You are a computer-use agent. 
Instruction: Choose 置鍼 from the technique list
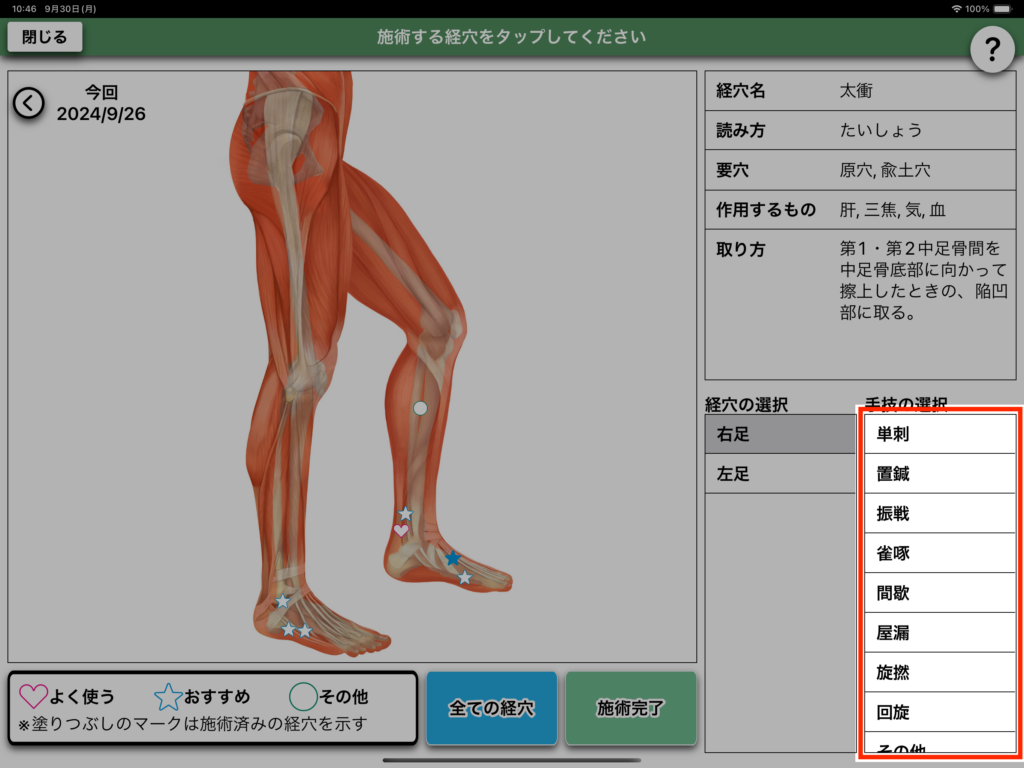(938, 474)
